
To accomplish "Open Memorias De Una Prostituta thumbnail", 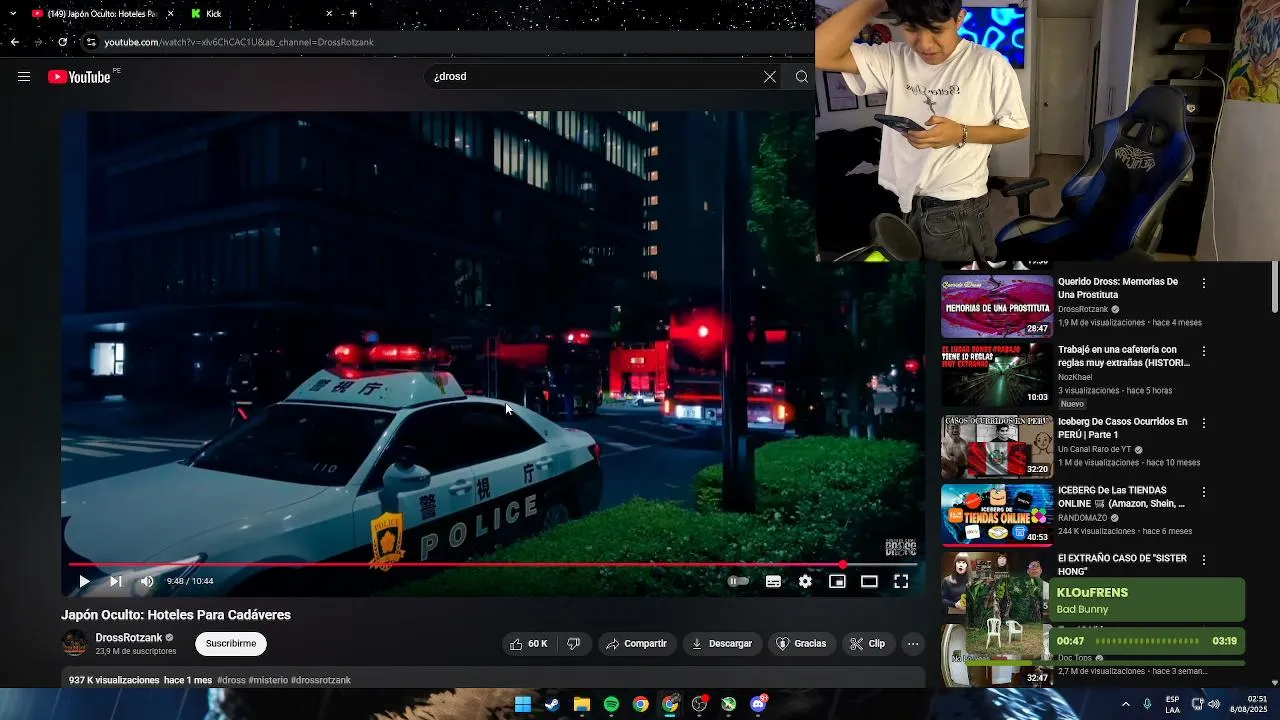I will point(997,306).
